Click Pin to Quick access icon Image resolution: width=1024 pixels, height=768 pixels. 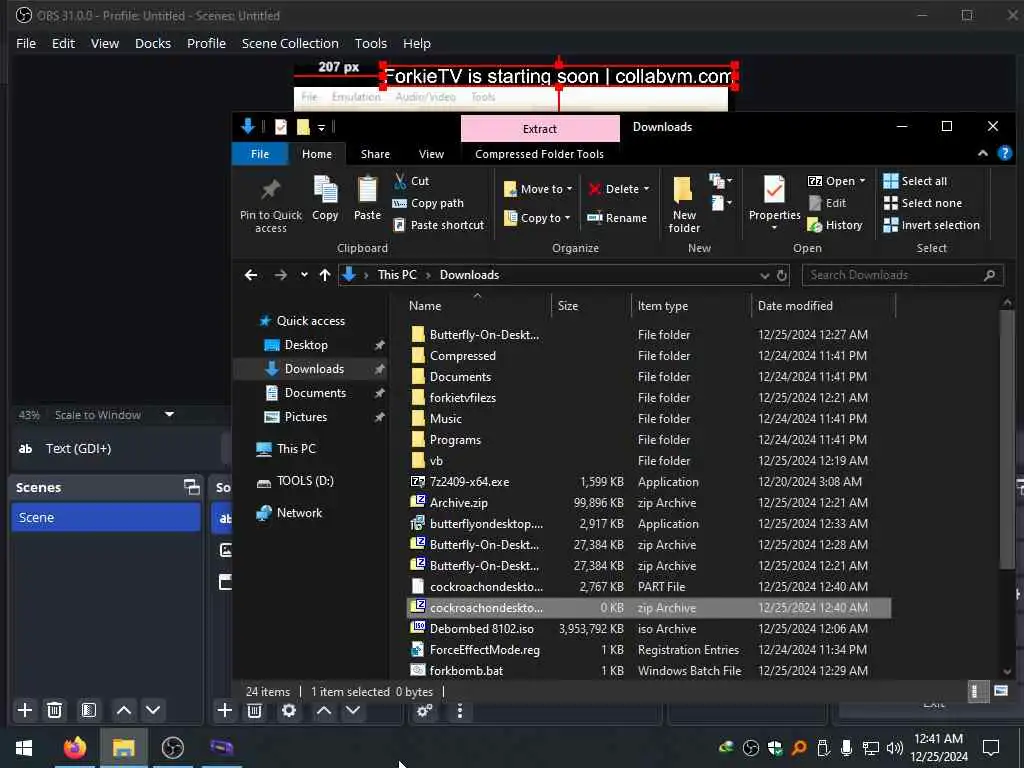(270, 191)
